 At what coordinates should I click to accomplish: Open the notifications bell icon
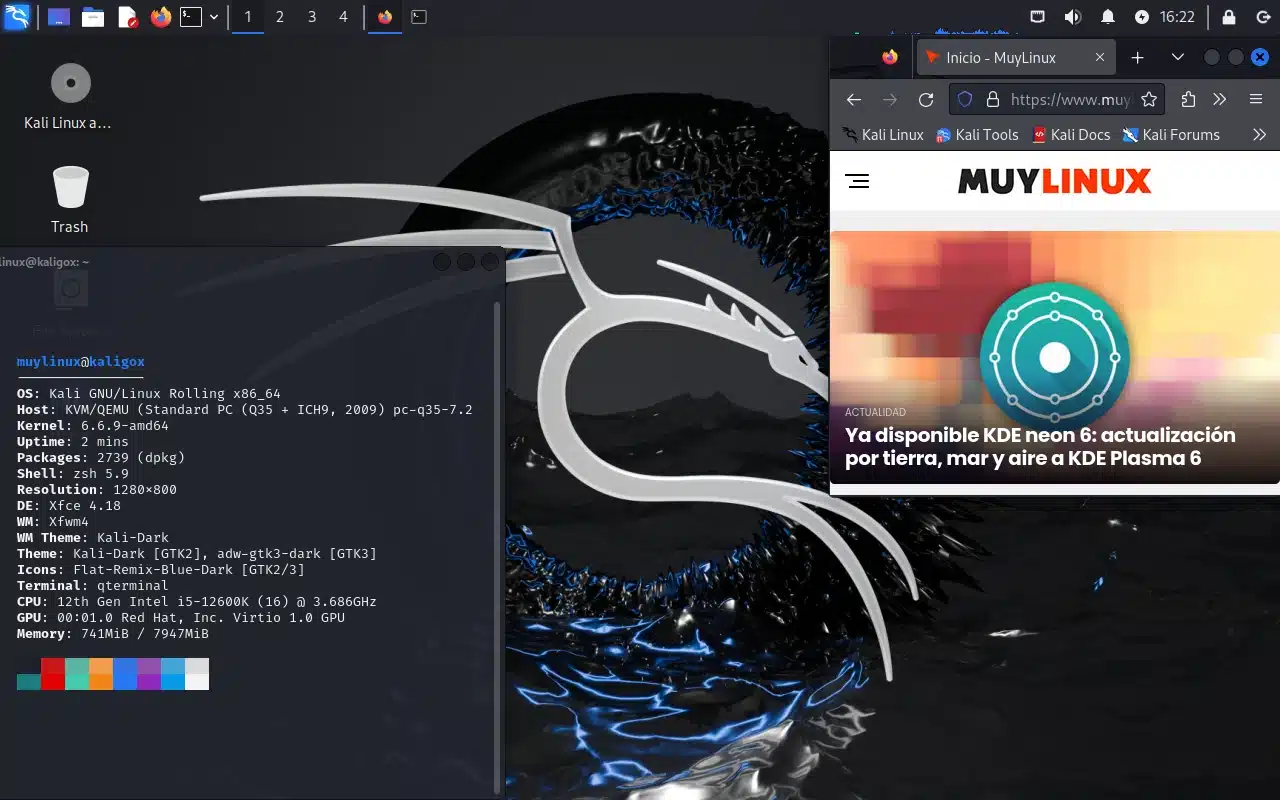tap(1108, 17)
